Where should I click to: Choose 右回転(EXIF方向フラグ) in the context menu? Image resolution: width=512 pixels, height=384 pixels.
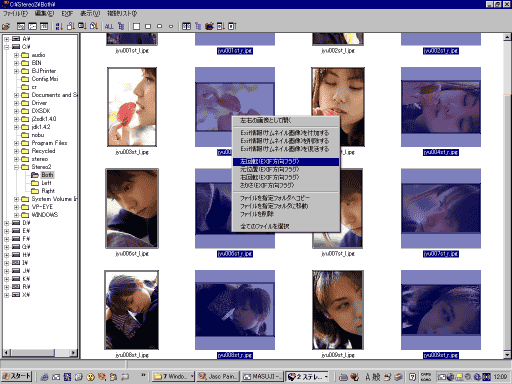click(x=286, y=178)
